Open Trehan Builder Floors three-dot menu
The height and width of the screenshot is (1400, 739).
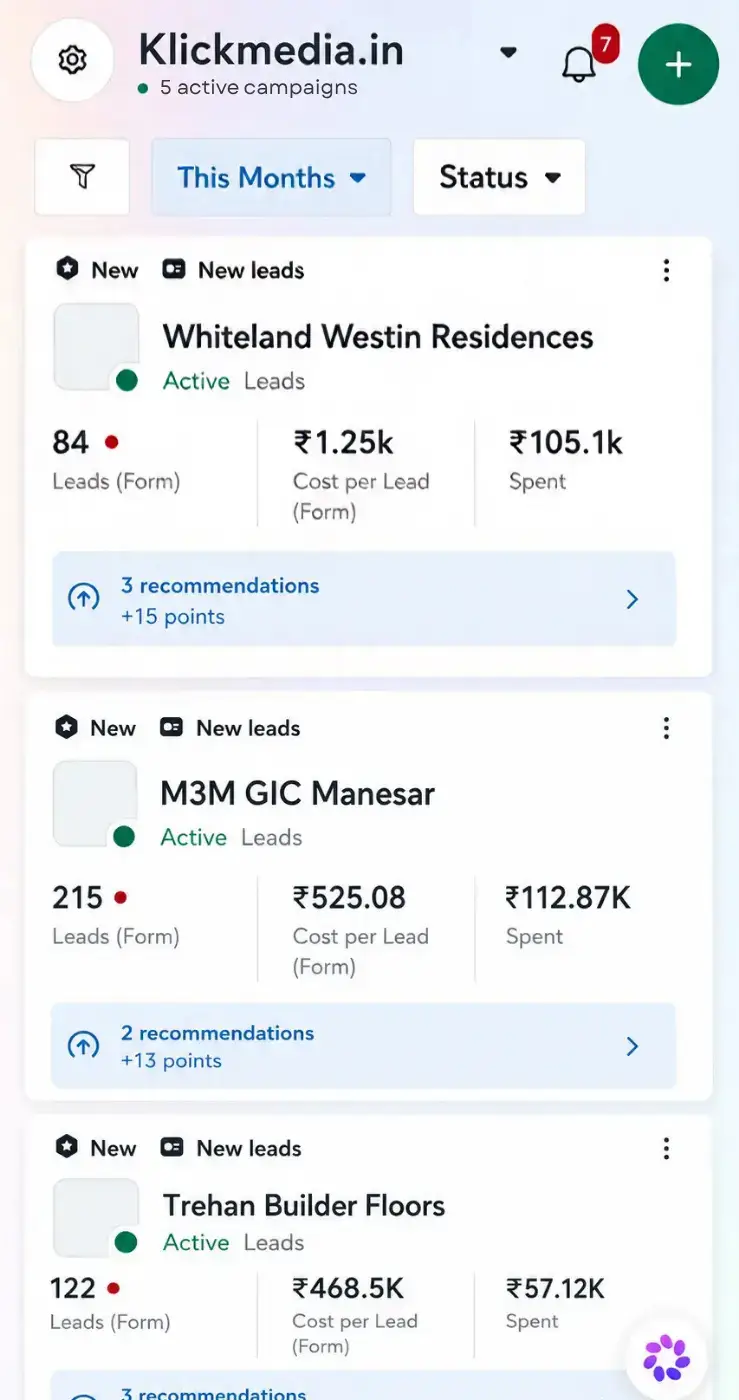666,1148
